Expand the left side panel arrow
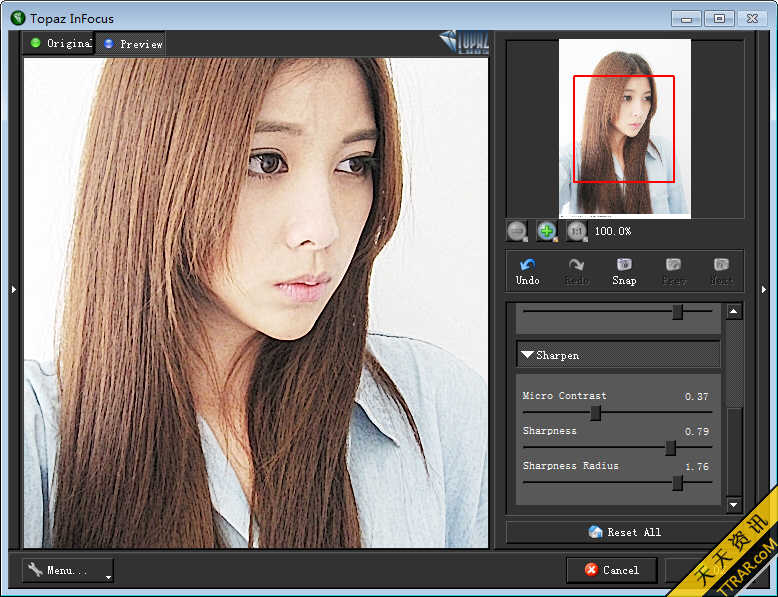The image size is (778, 597). tap(14, 290)
